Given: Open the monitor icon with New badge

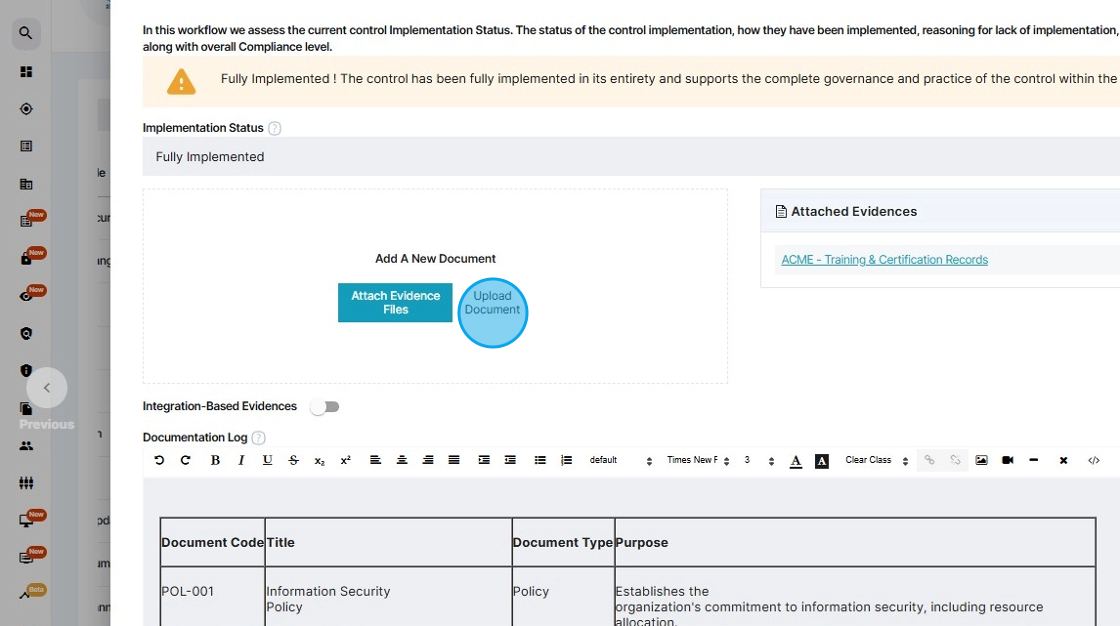Looking at the screenshot, I should (x=26, y=521).
